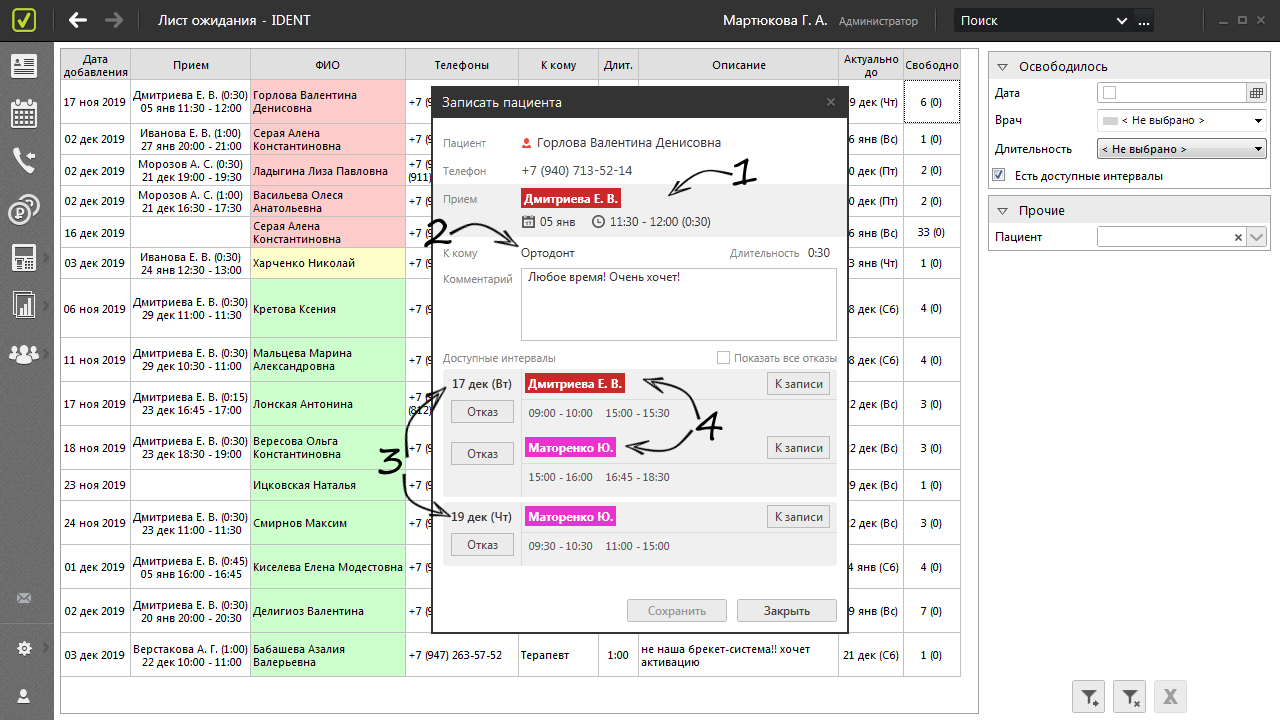The height and width of the screenshot is (720, 1280).
Task: Click in the Комментарий text area
Action: [x=679, y=305]
